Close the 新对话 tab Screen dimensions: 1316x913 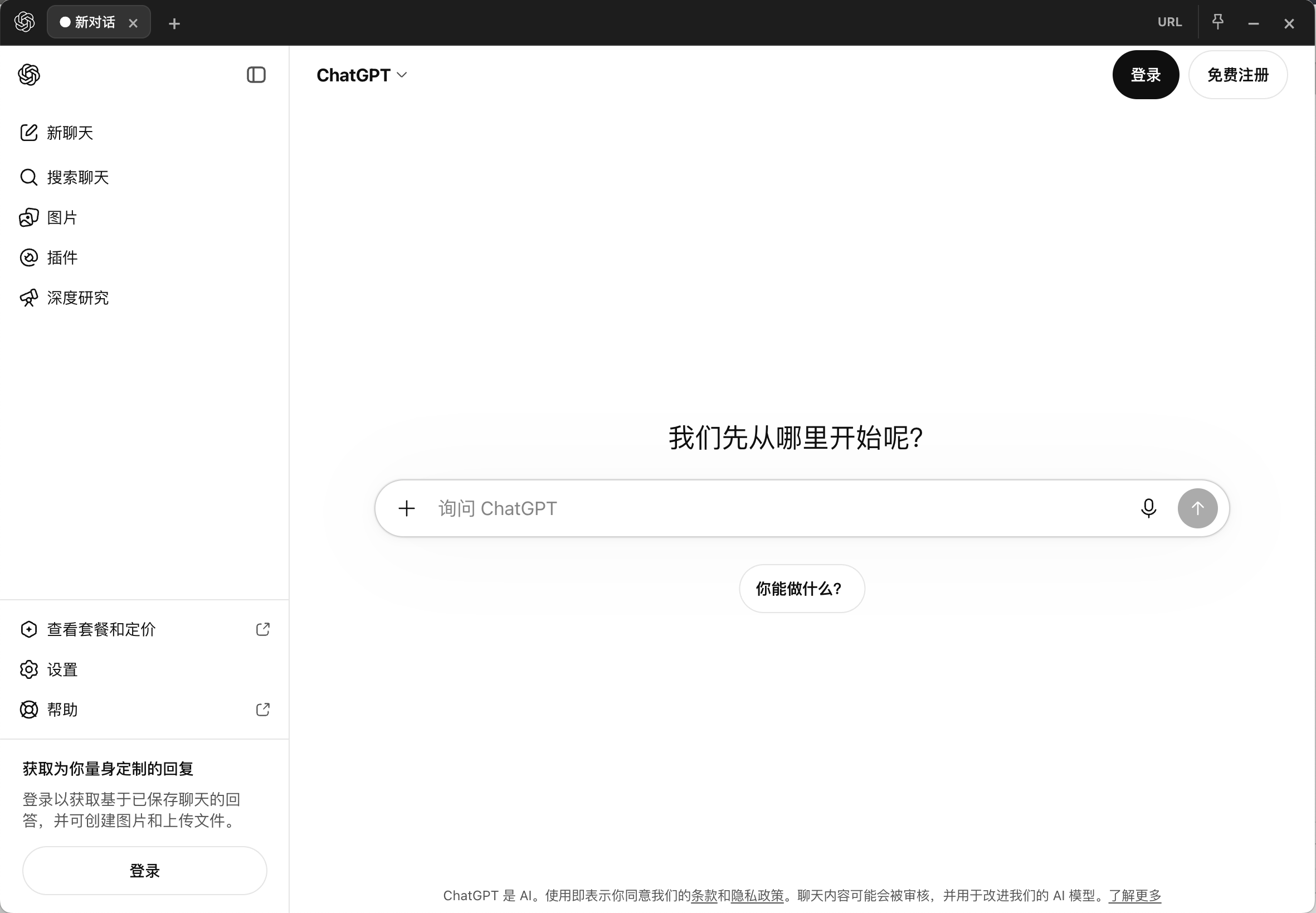coord(133,23)
